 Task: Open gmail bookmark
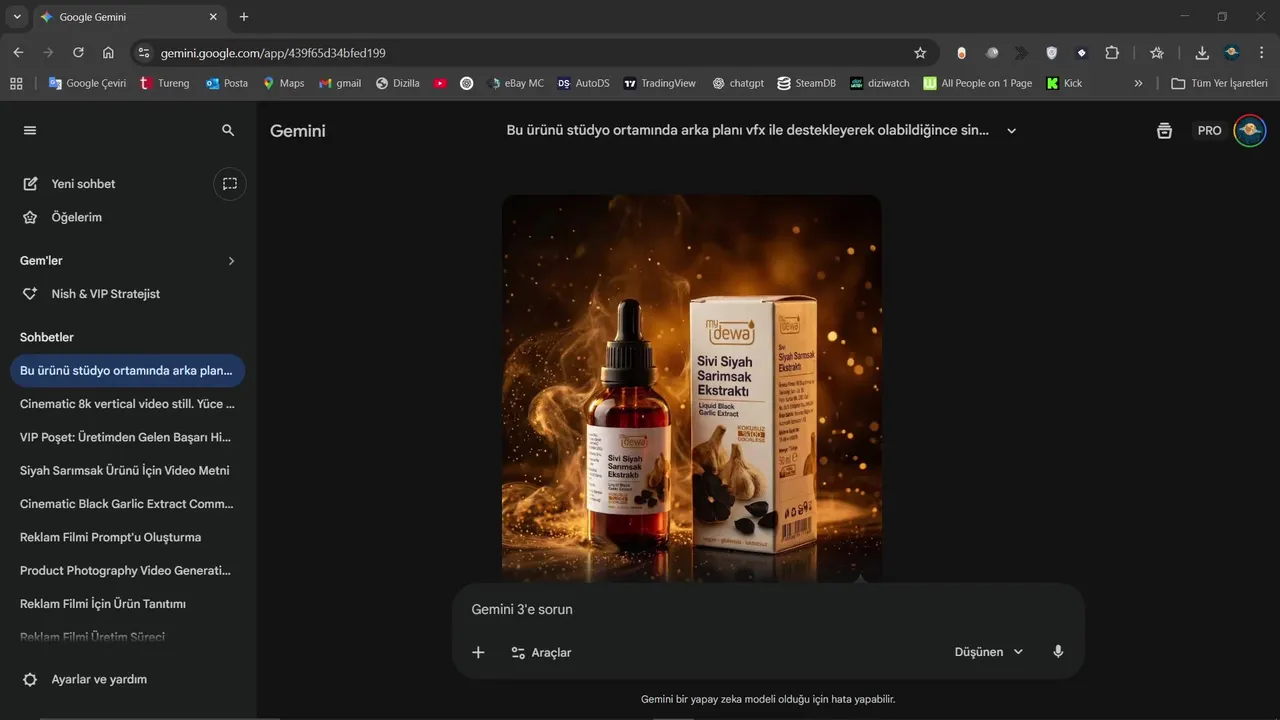point(340,83)
